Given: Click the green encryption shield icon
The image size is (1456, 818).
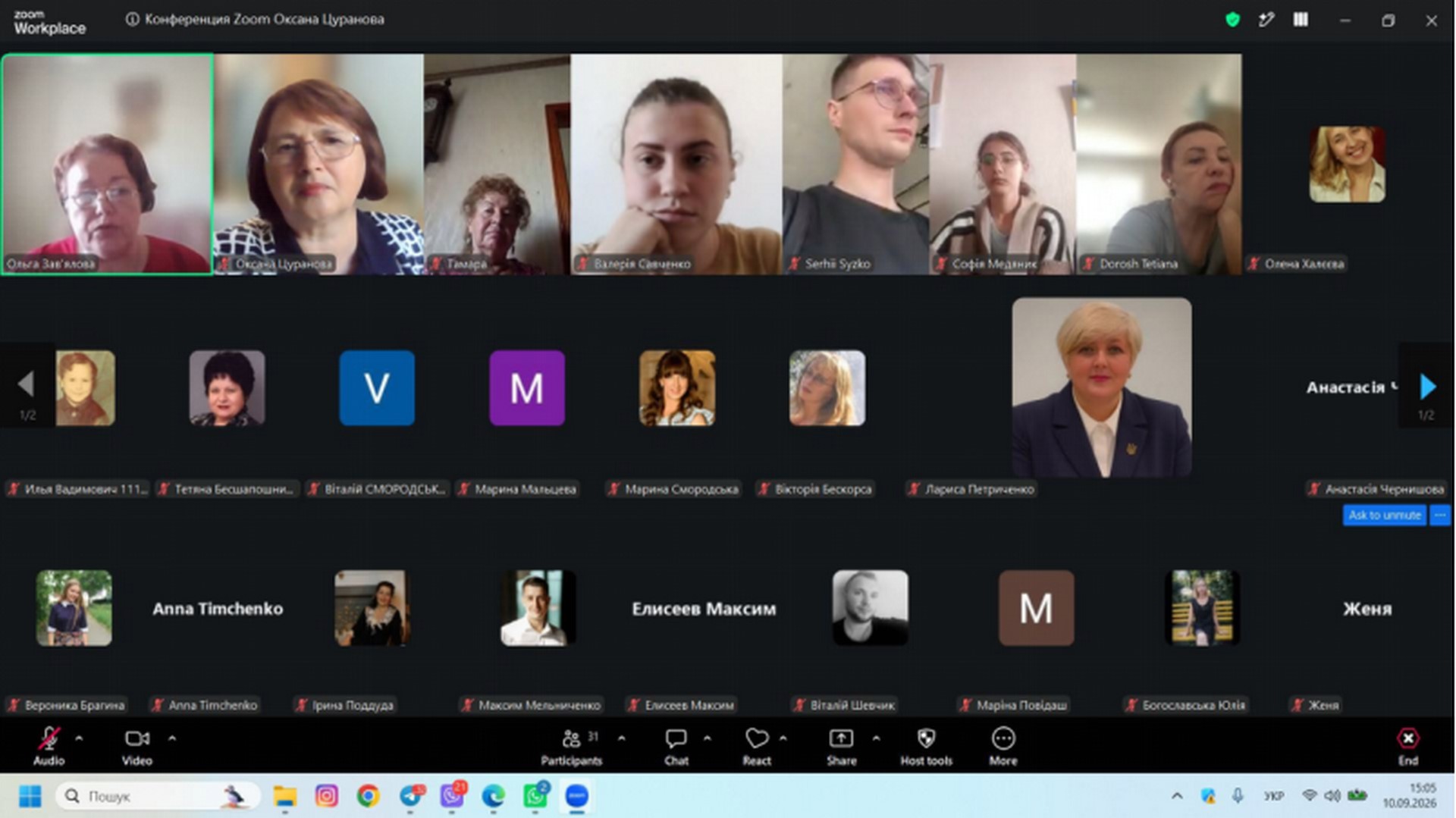Looking at the screenshot, I should (1232, 20).
